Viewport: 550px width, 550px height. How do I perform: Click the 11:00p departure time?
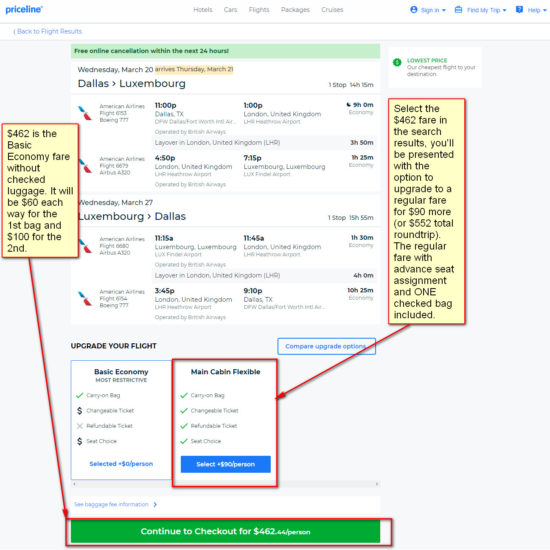tap(165, 105)
